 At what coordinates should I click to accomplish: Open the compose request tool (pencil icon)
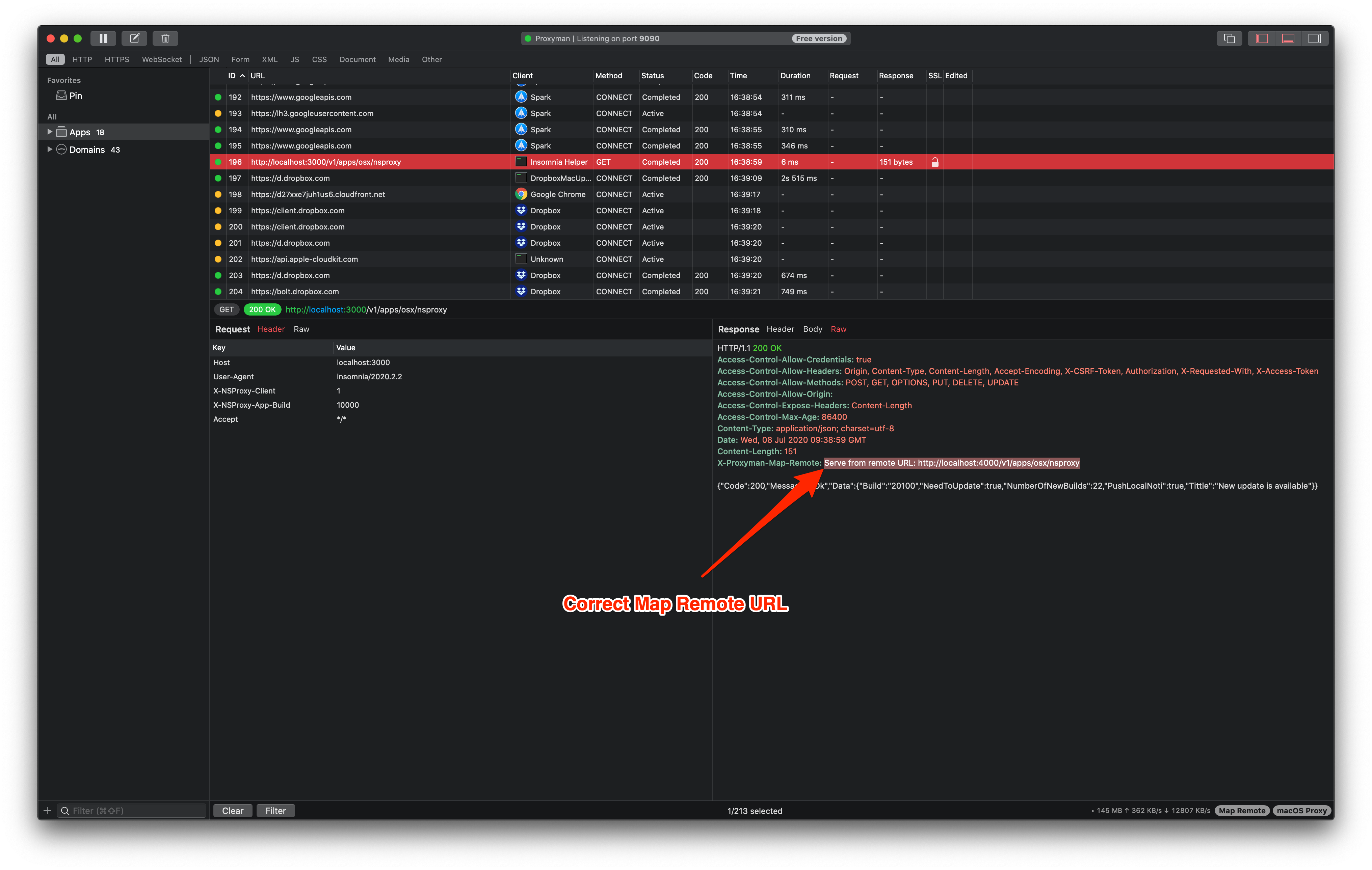pos(134,38)
